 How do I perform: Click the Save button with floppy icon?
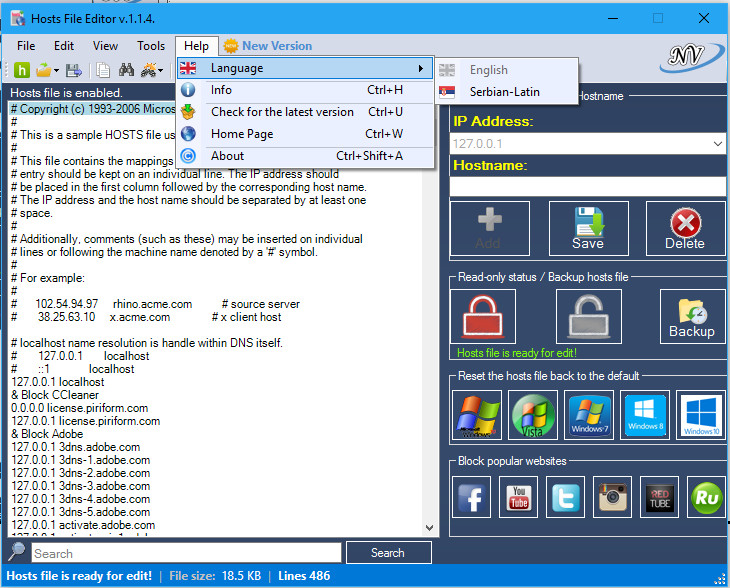pos(588,229)
